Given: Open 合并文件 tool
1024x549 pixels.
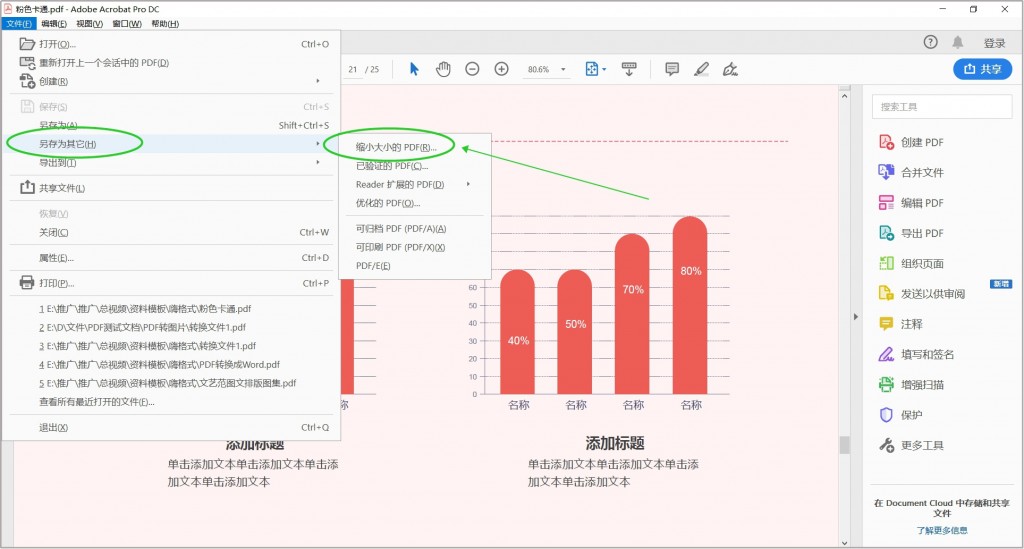Looking at the screenshot, I should click(911, 172).
